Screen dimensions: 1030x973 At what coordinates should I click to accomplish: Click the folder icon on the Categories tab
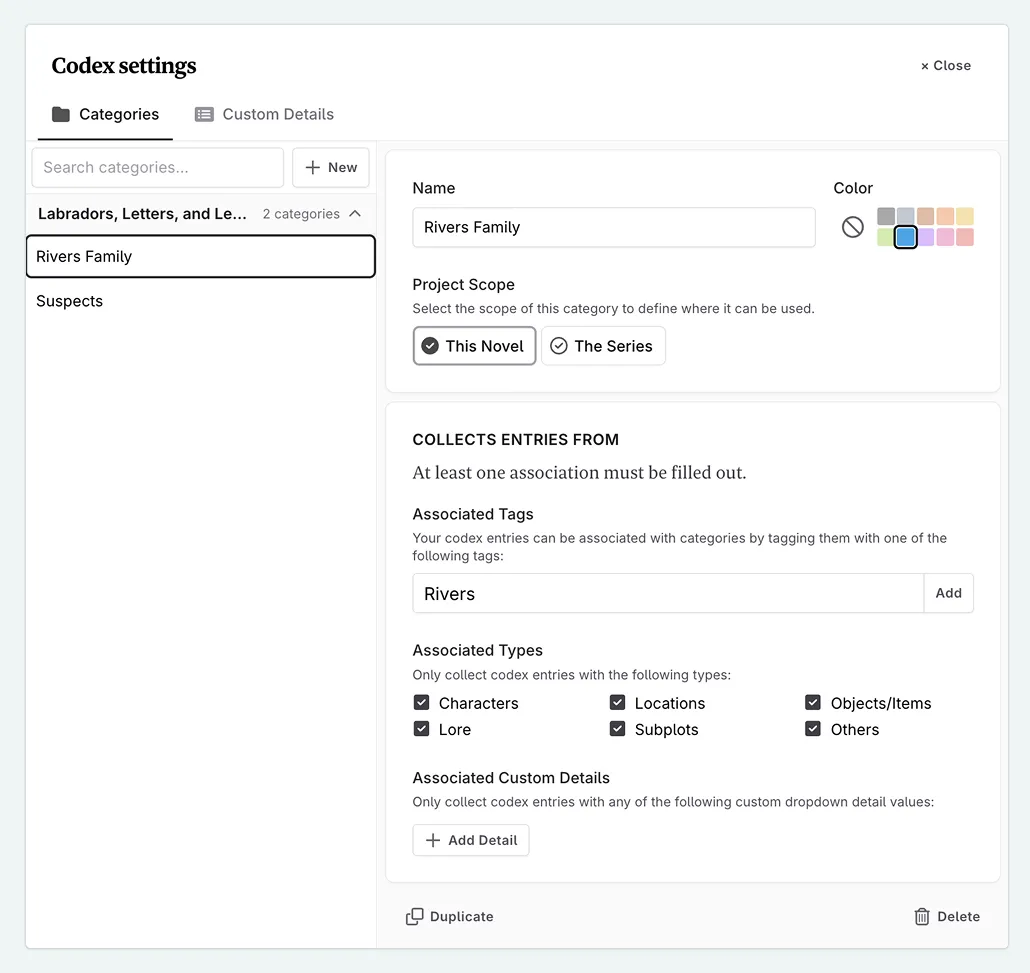pyautogui.click(x=59, y=114)
